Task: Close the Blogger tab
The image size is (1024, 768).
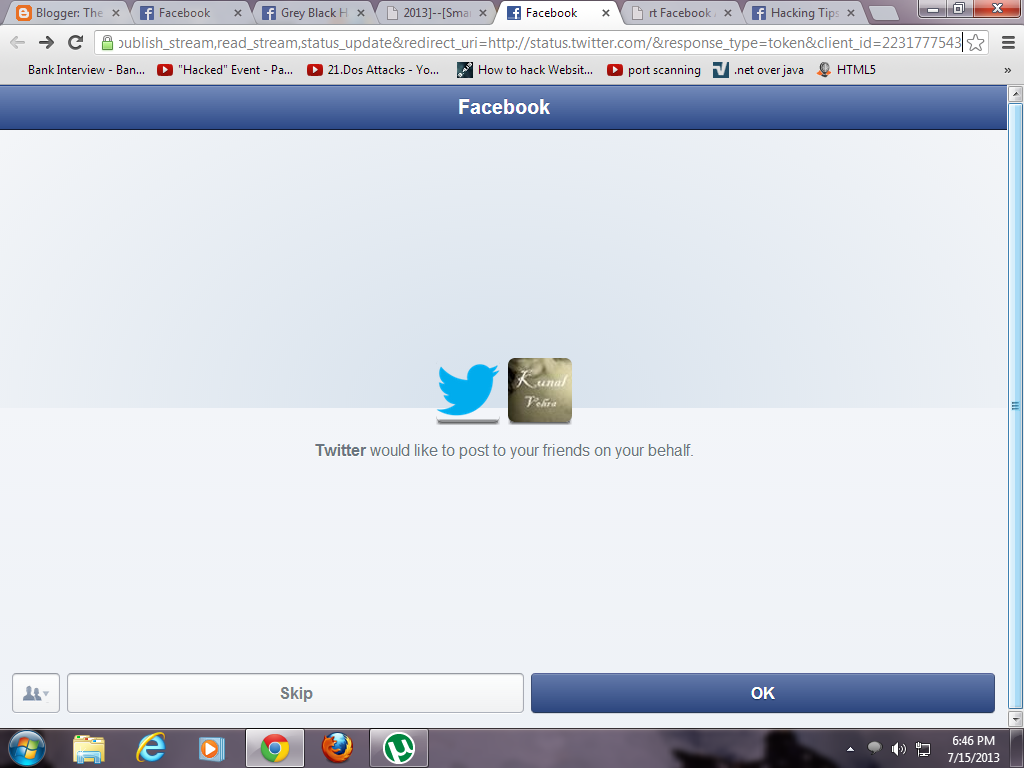Action: tap(116, 13)
